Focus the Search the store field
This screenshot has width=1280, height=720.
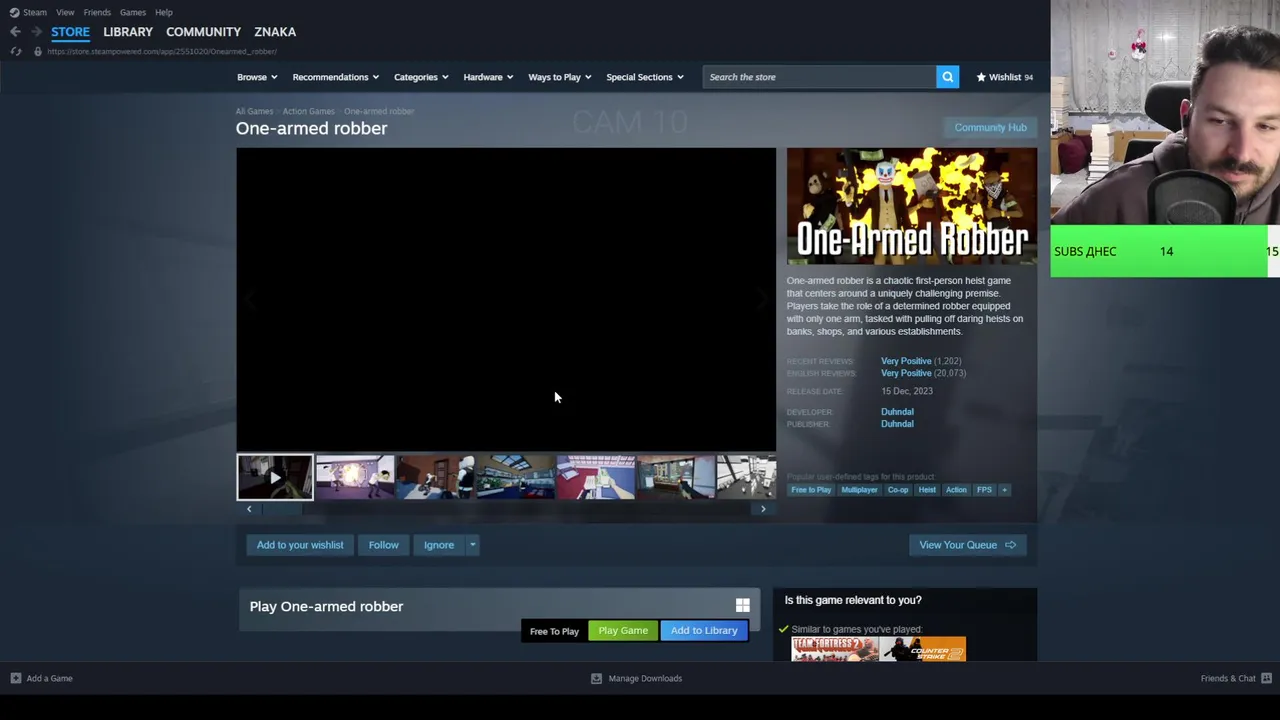[819, 77]
